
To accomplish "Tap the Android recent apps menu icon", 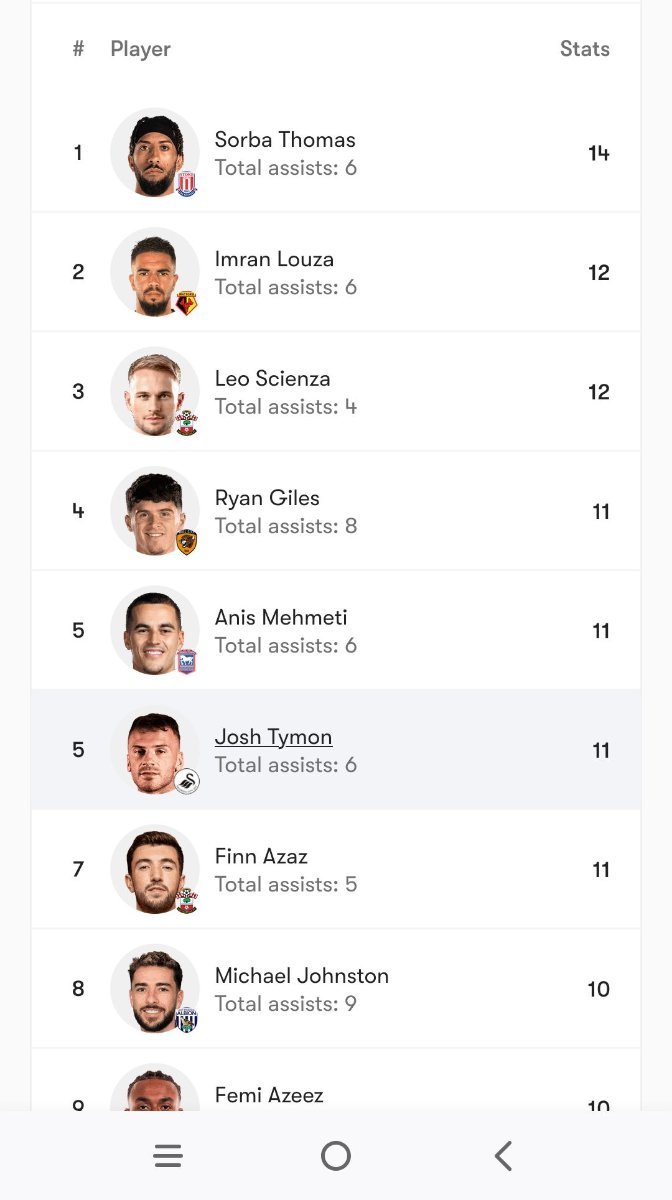I will point(168,1156).
